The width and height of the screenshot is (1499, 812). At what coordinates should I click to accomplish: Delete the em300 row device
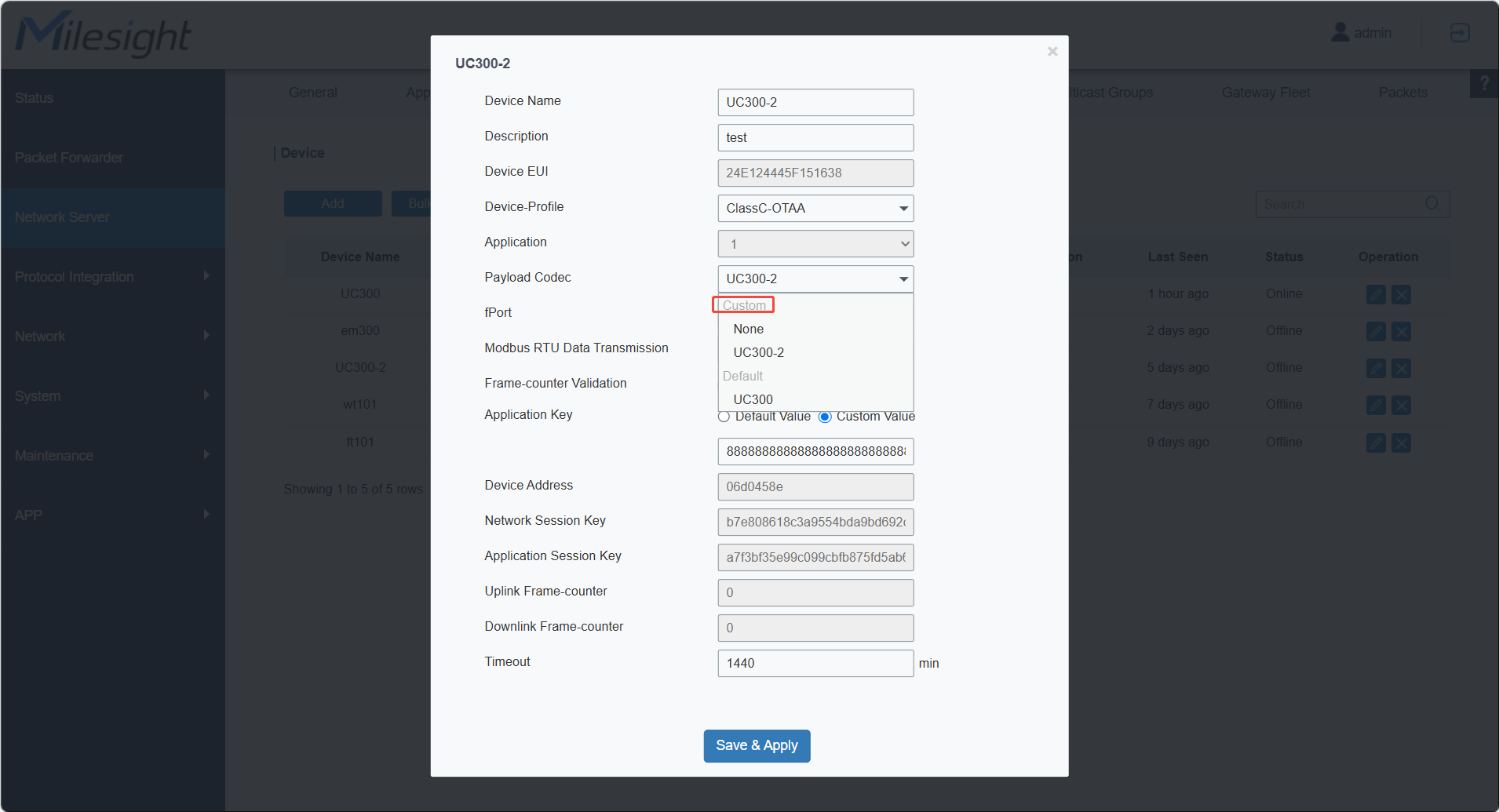pyautogui.click(x=1401, y=331)
